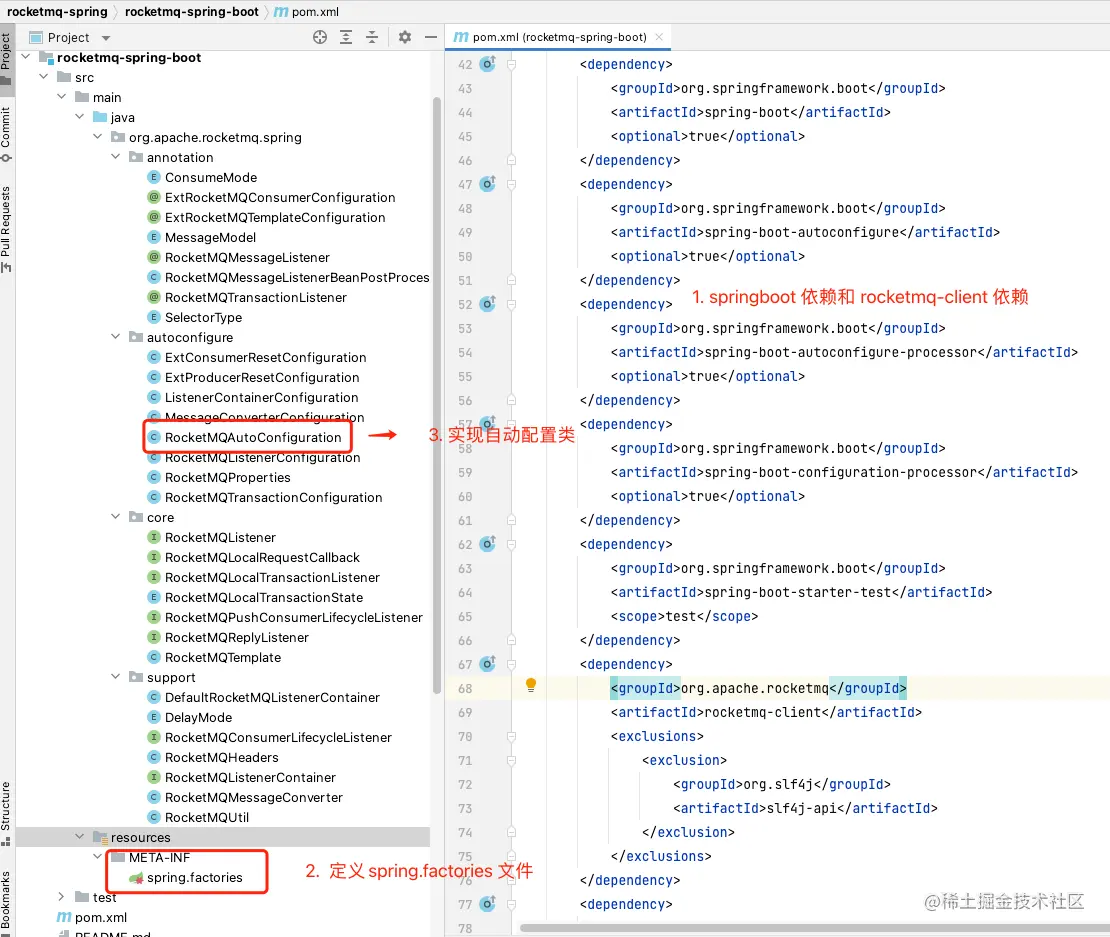Click the gutter override marker on line 42
This screenshot has width=1110, height=937.
[x=488, y=64]
